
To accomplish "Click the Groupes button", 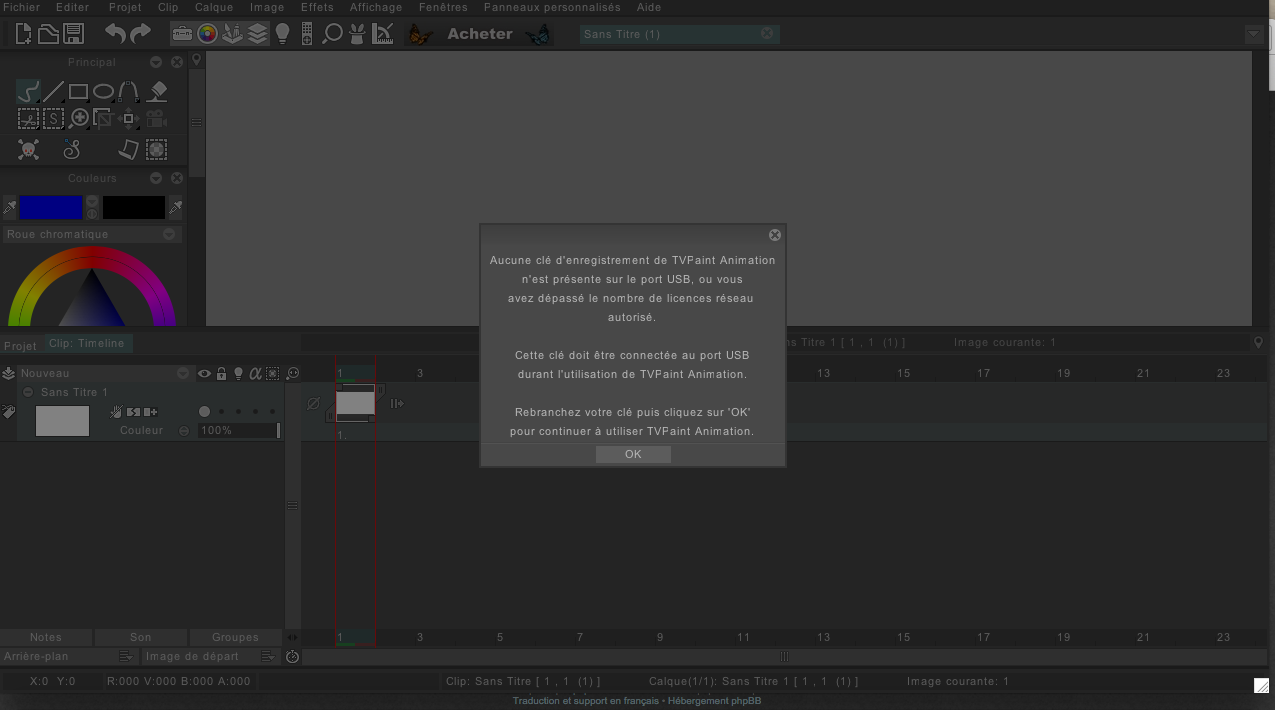I will click(236, 637).
